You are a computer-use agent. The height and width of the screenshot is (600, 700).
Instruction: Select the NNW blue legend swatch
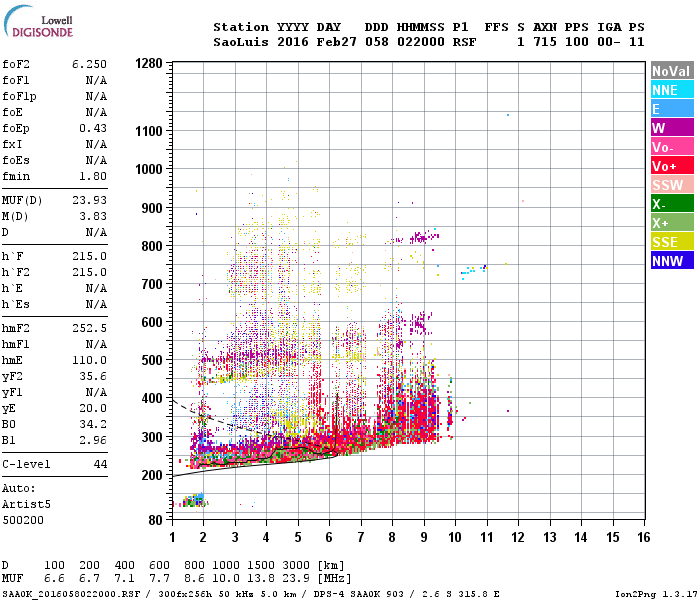[672, 261]
